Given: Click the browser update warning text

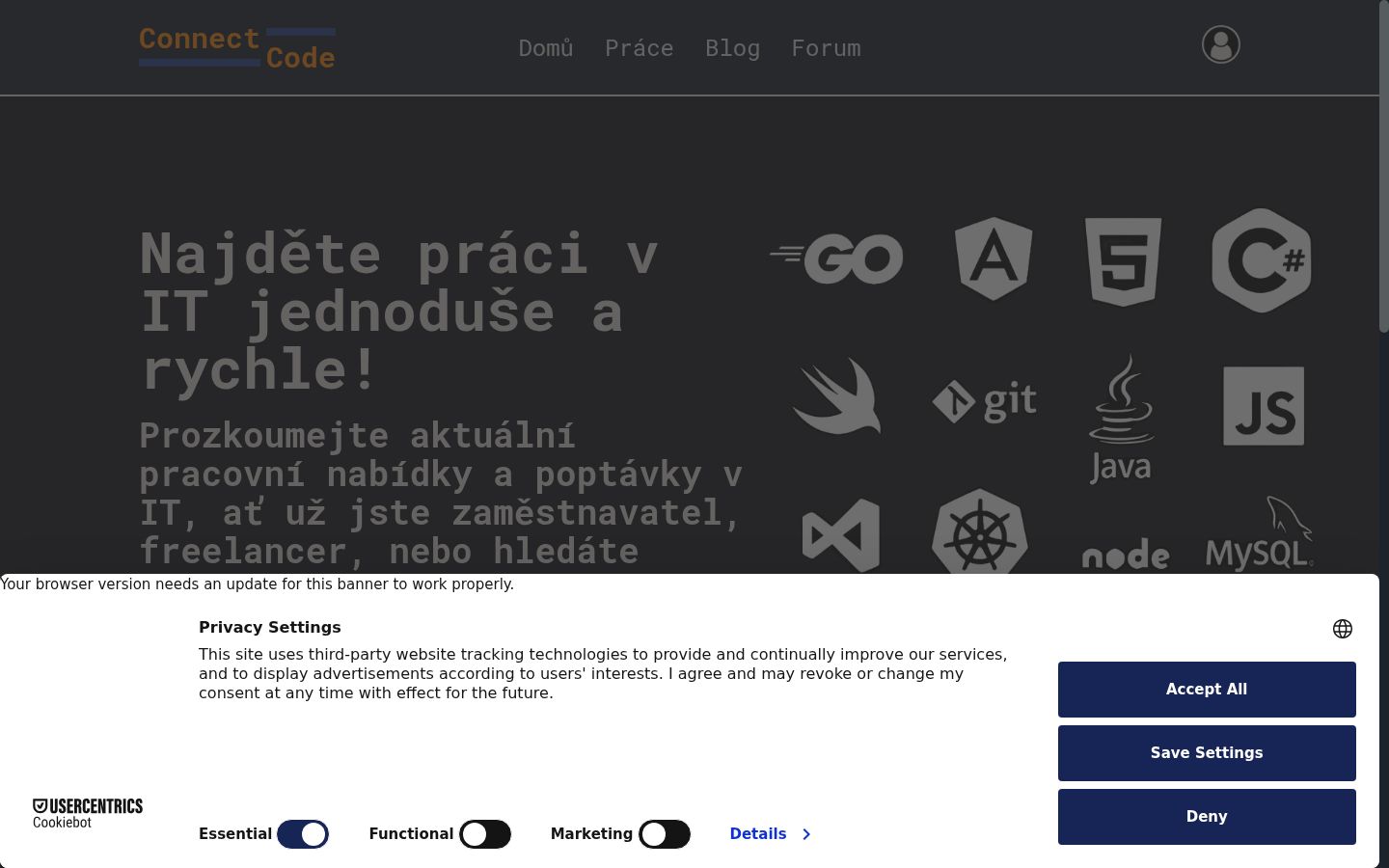Looking at the screenshot, I should point(258,584).
